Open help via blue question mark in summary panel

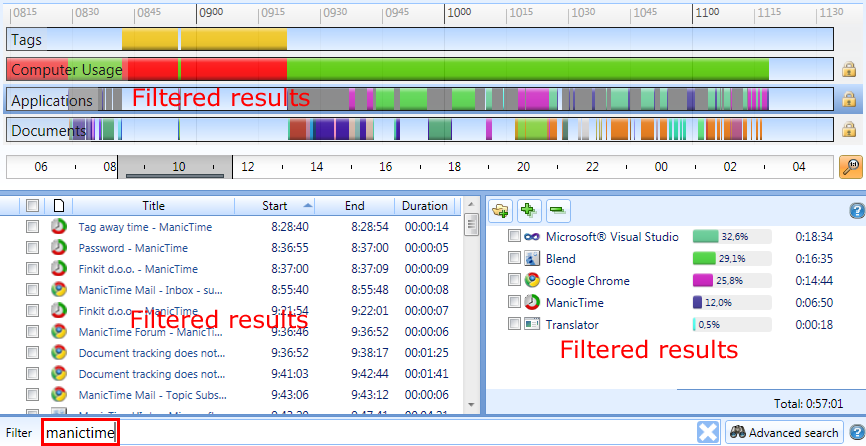coord(857,210)
